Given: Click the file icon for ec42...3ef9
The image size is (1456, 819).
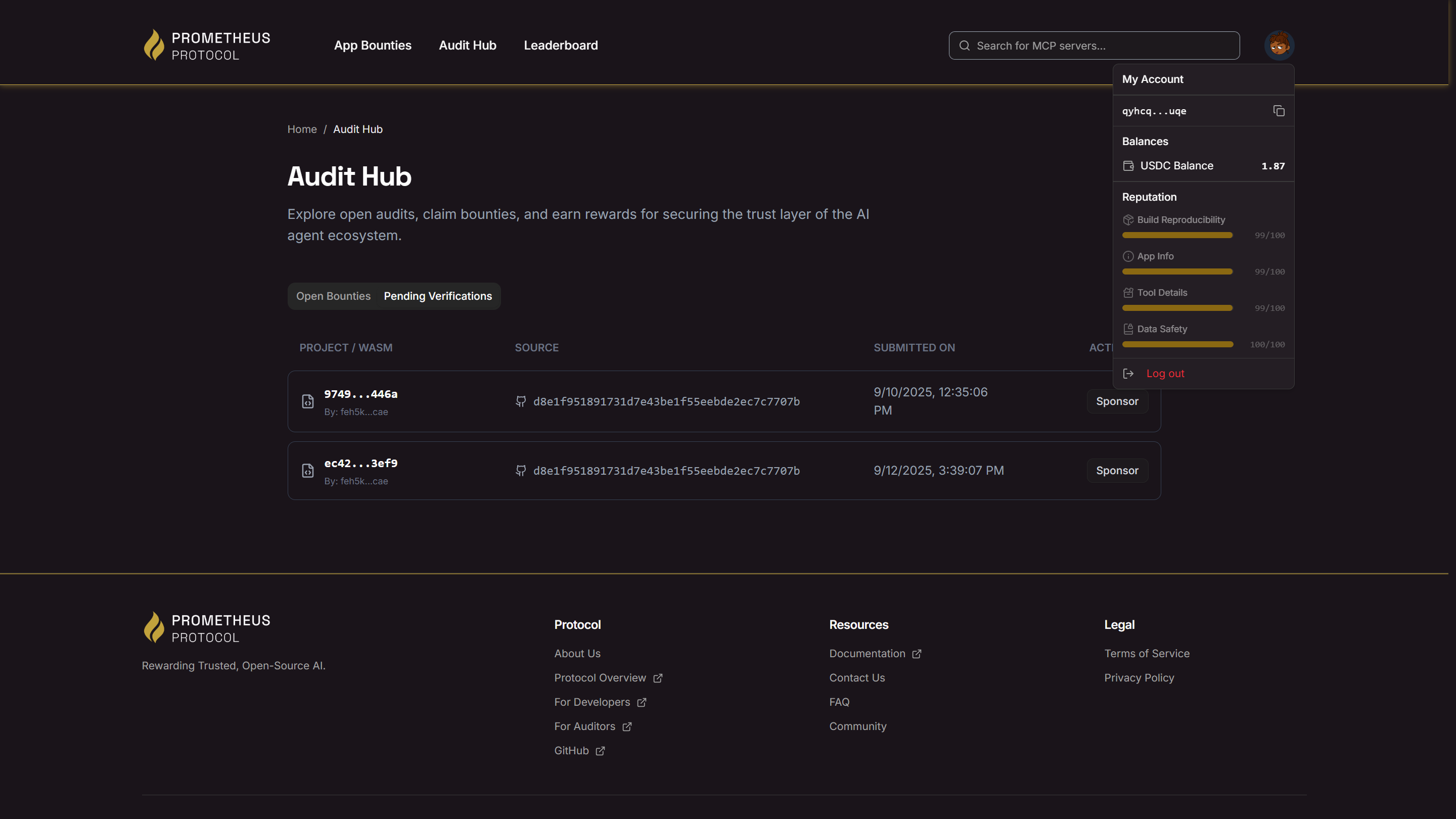Looking at the screenshot, I should pyautogui.click(x=307, y=471).
